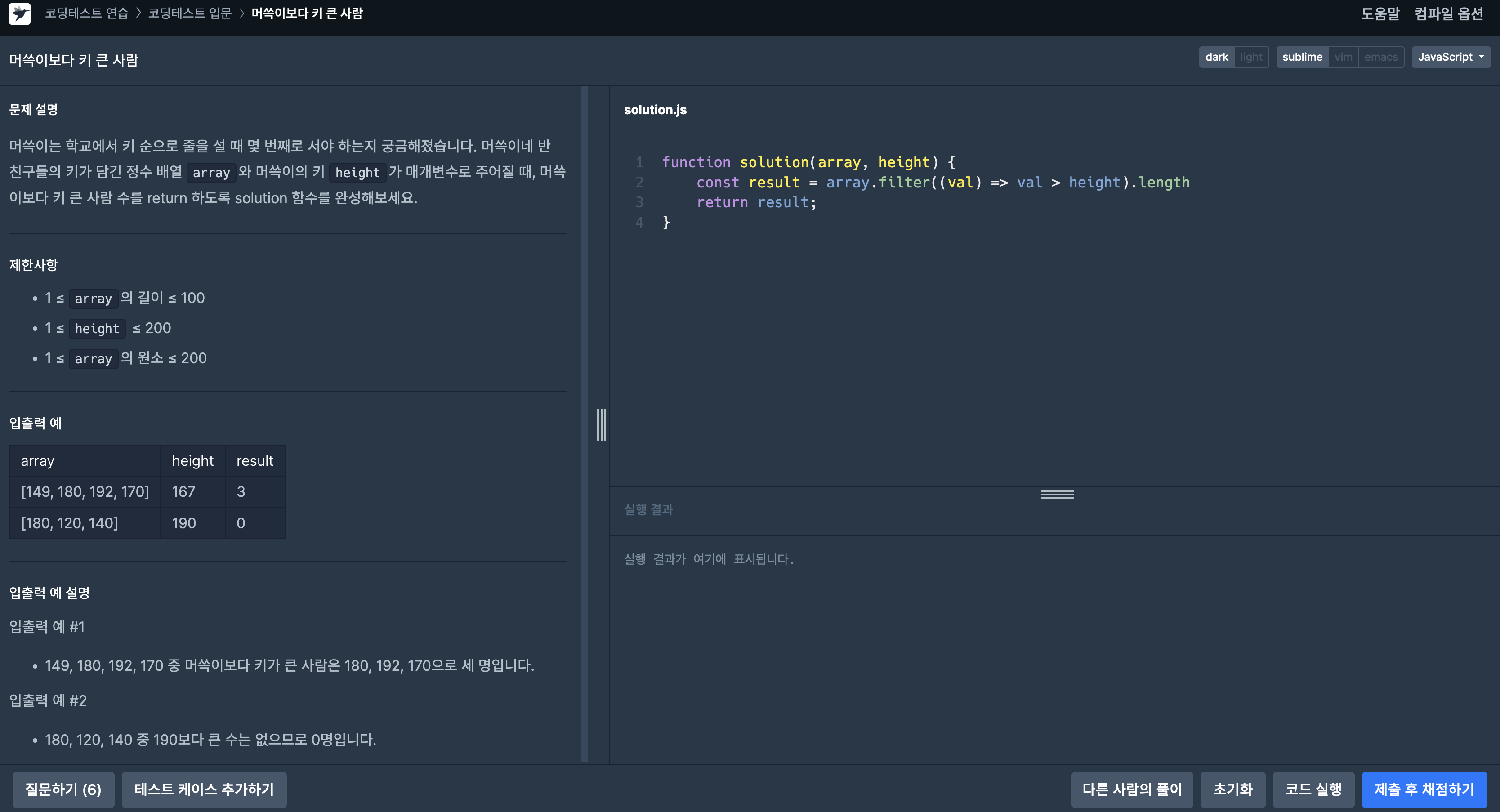Image resolution: width=1500 pixels, height=812 pixels.
Task: Open the 도움말 help menu
Action: coord(1379,13)
